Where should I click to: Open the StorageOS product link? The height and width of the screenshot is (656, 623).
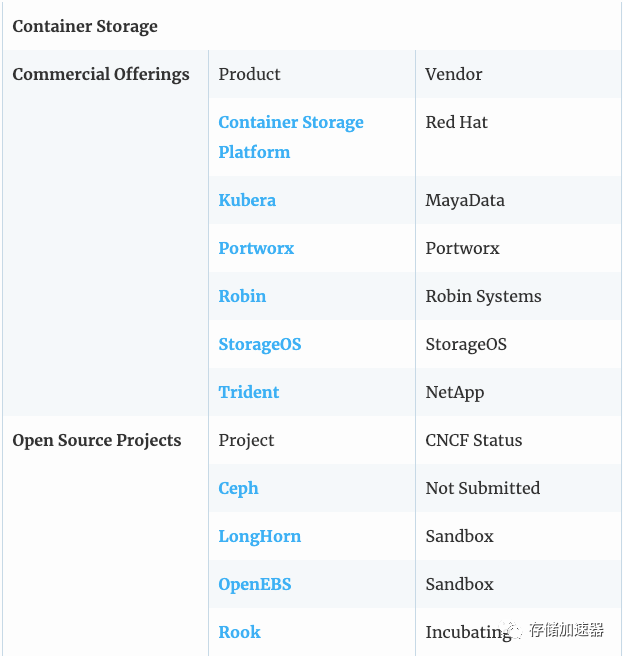259,344
